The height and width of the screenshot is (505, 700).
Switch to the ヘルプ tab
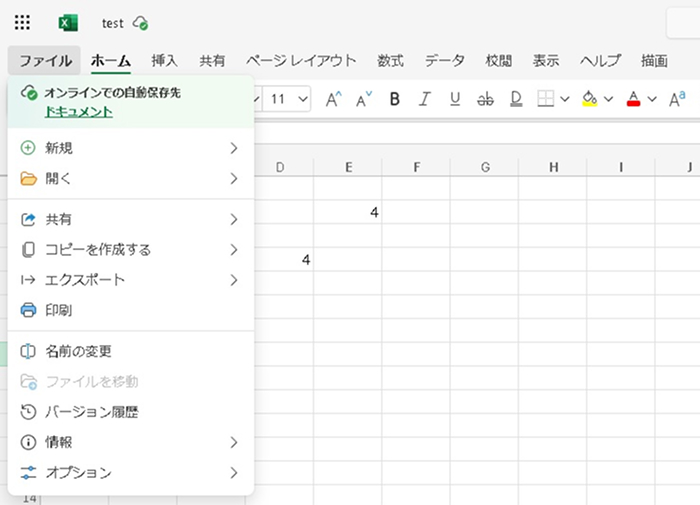600,60
